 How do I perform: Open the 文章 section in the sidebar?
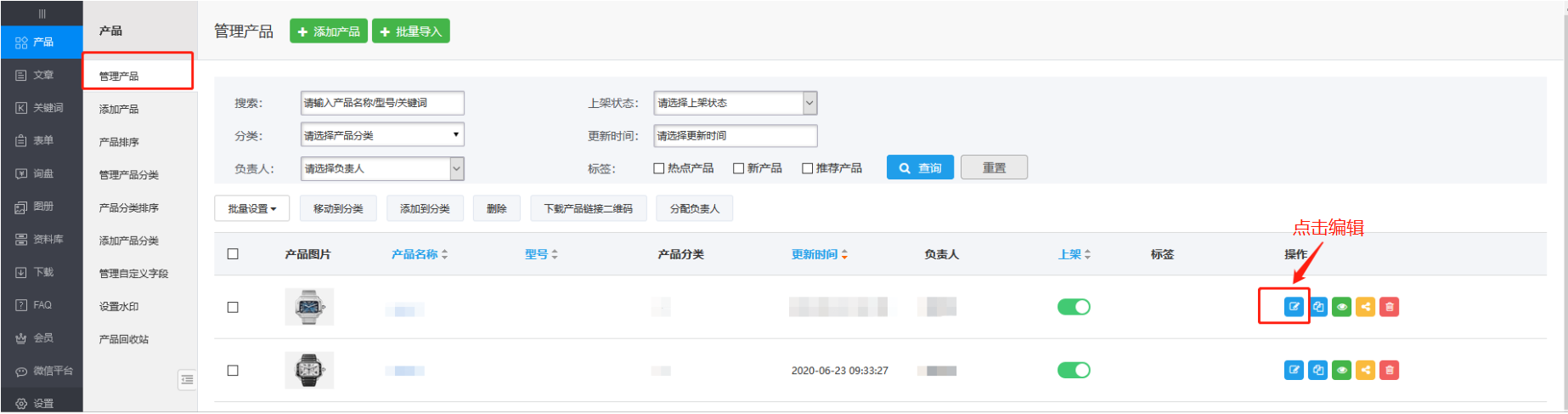point(42,75)
